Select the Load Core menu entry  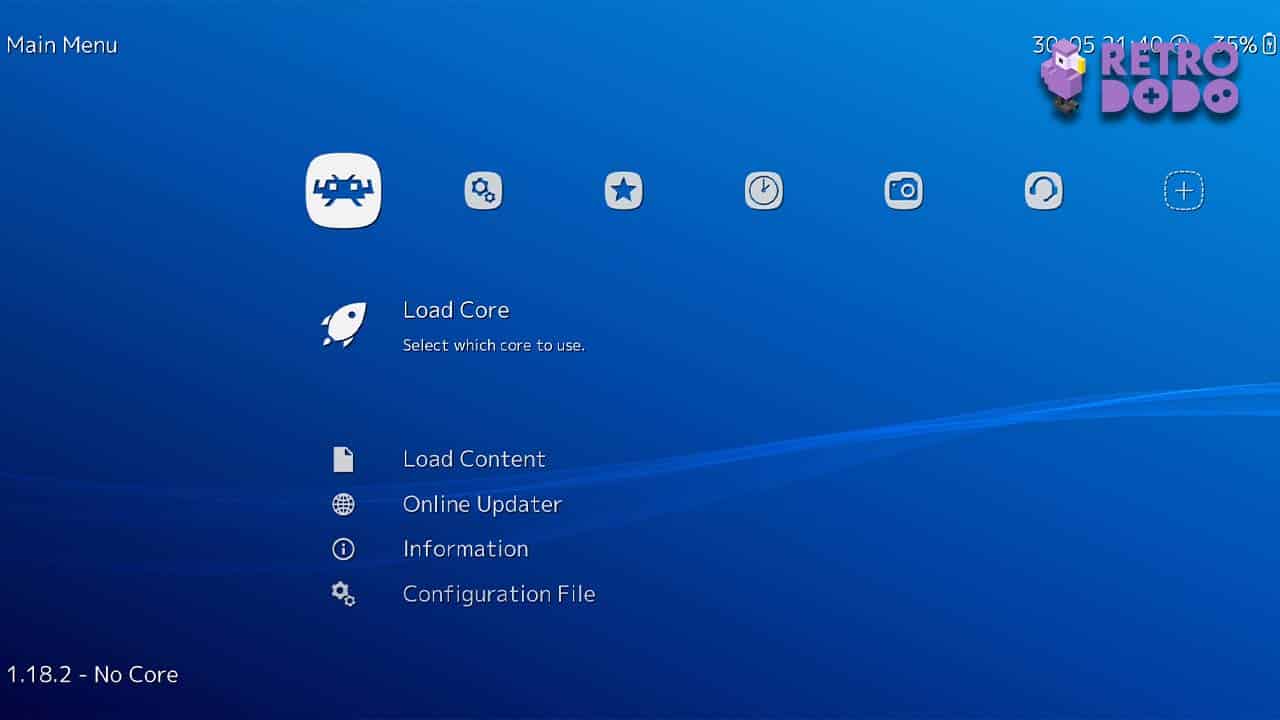tap(456, 310)
